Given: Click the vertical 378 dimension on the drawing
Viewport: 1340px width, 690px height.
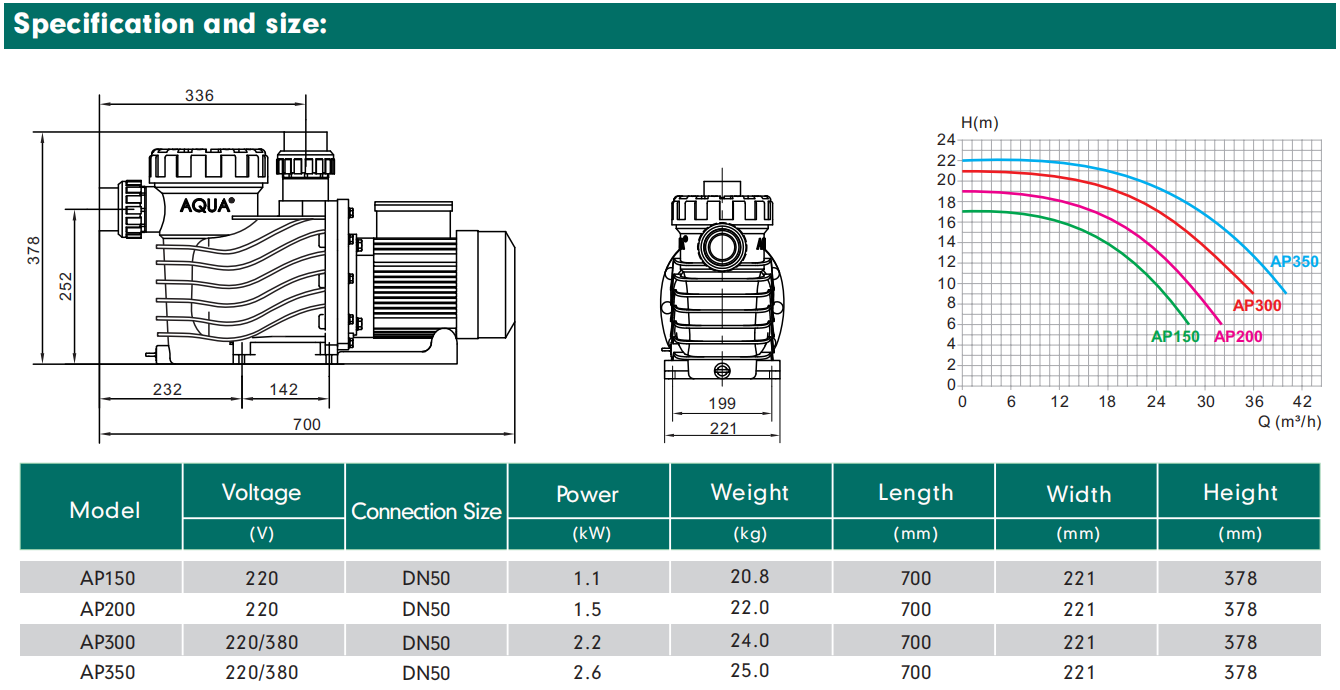Looking at the screenshot, I should 33,250.
